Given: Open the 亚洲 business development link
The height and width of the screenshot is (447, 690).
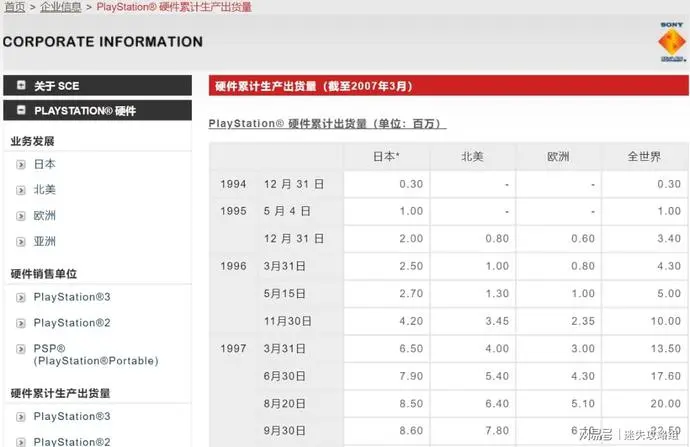Looking at the screenshot, I should (x=44, y=242).
